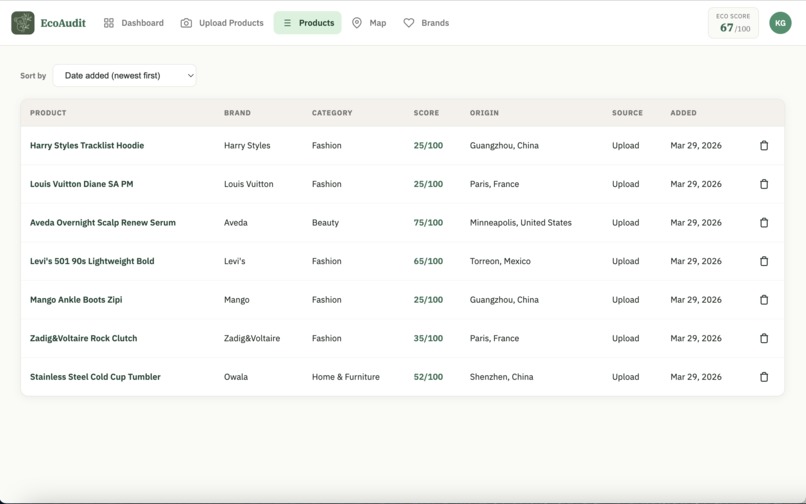Image resolution: width=806 pixels, height=504 pixels.
Task: Click the PRODUCT column header
Action: tap(48, 113)
